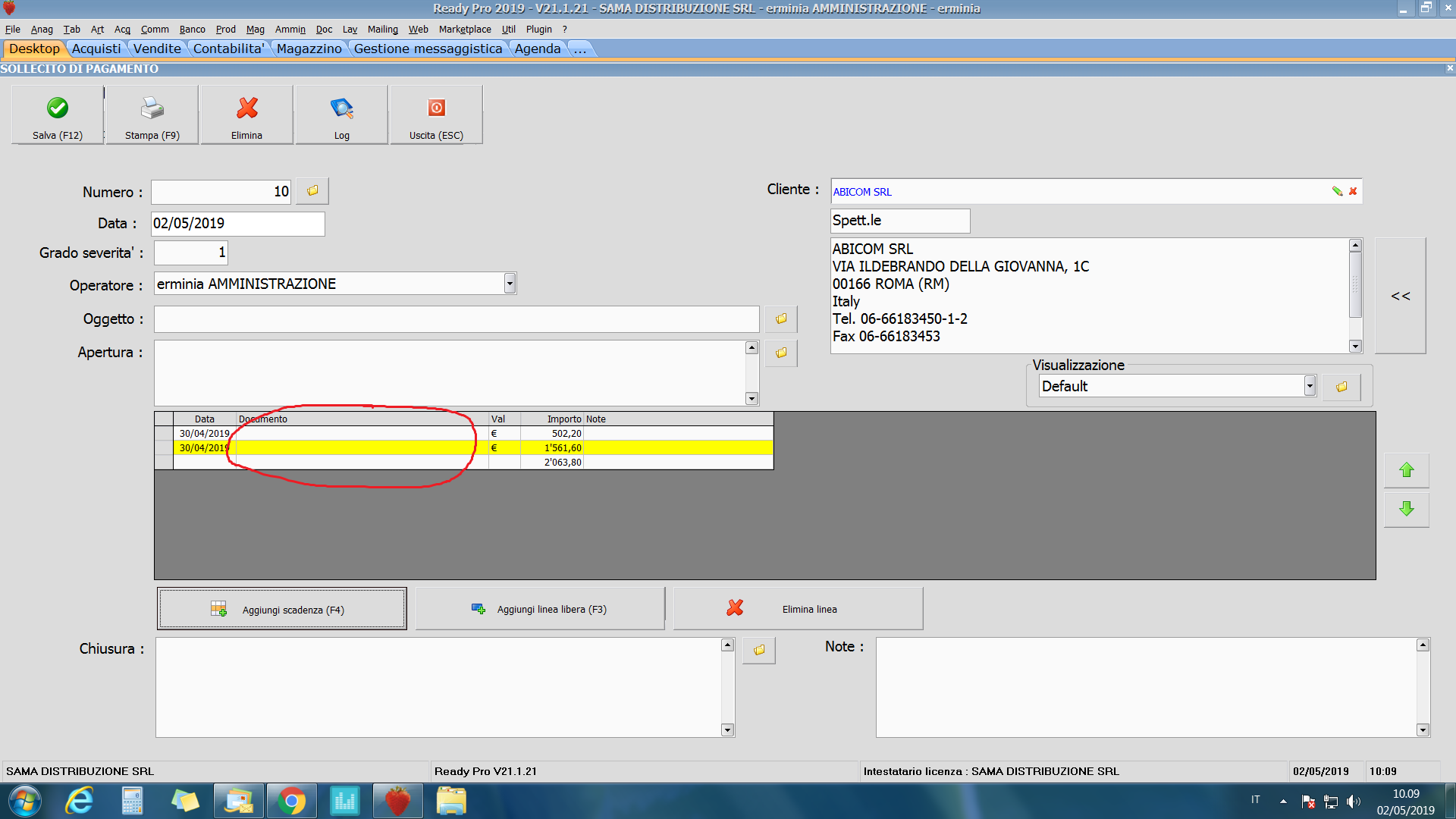Click the Grado severita' field
The image size is (1456, 819).
(x=191, y=253)
